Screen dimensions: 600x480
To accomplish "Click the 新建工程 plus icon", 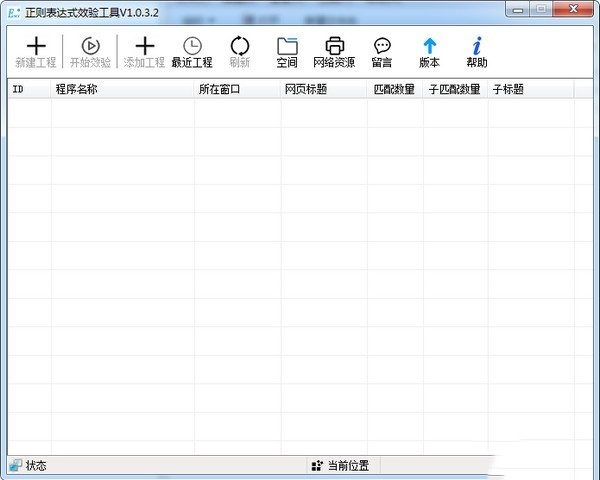I will click(x=36, y=46).
